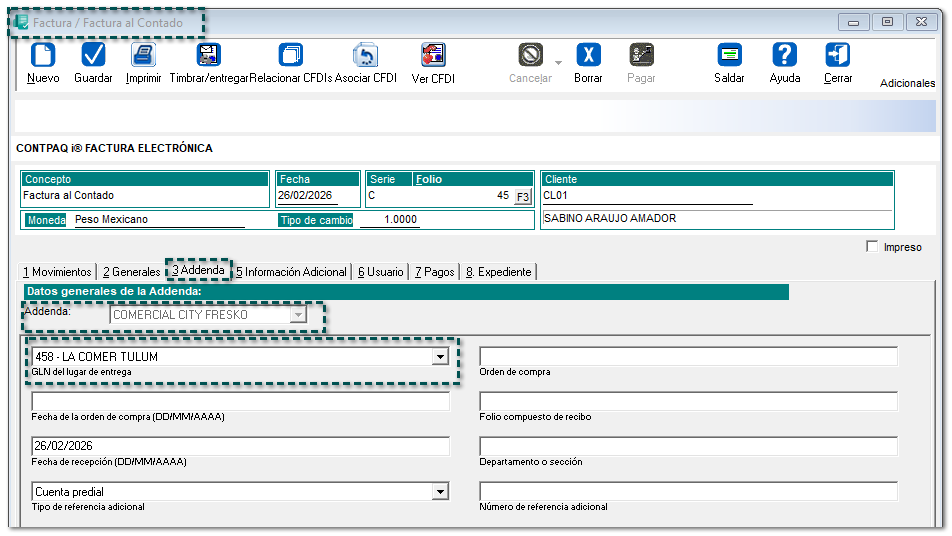
Task: Close form with Cerrar icon
Action: tap(838, 56)
